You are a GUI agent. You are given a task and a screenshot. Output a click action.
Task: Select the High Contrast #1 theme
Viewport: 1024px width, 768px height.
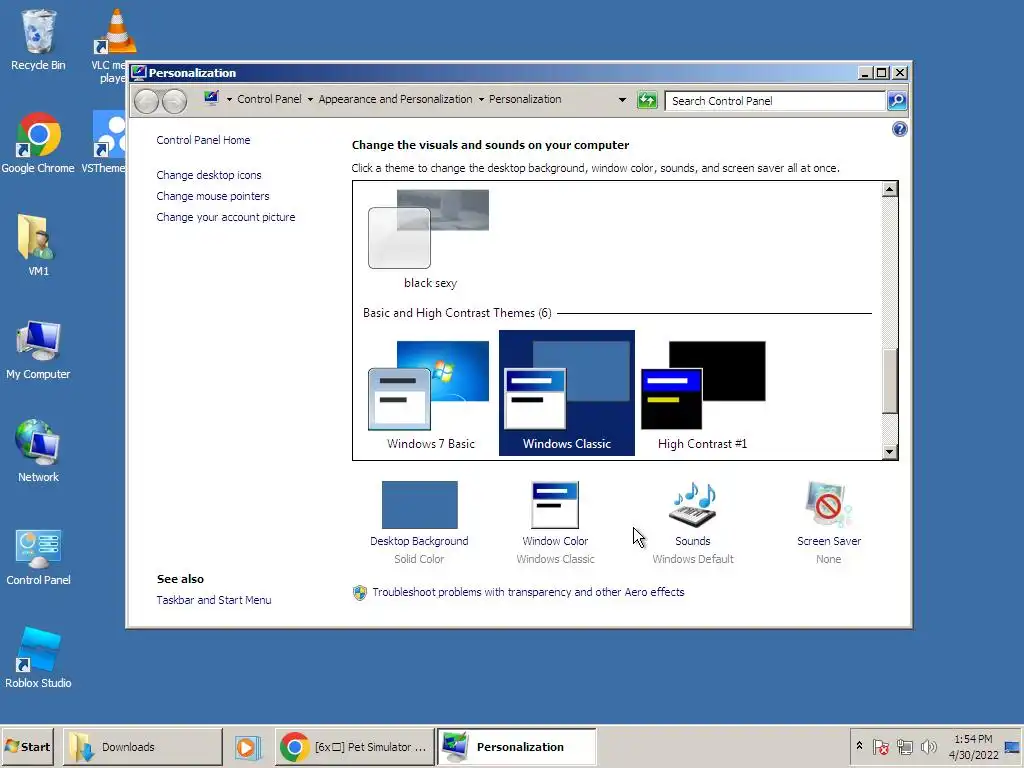tap(703, 394)
